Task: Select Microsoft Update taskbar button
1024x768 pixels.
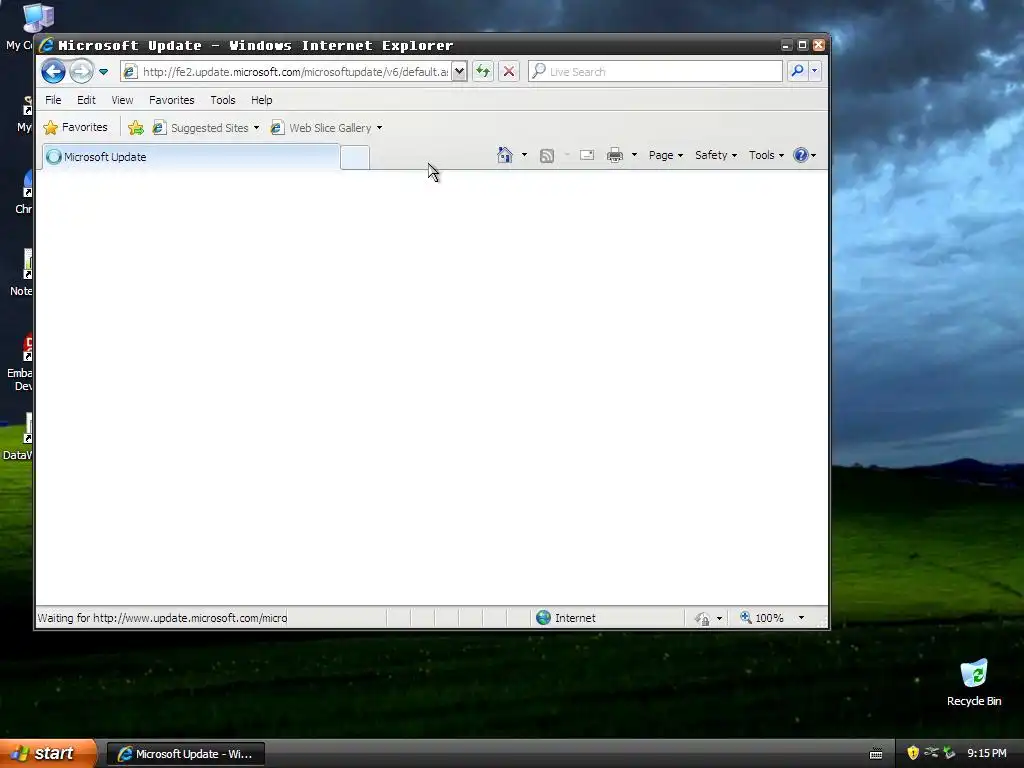Action: (185, 754)
